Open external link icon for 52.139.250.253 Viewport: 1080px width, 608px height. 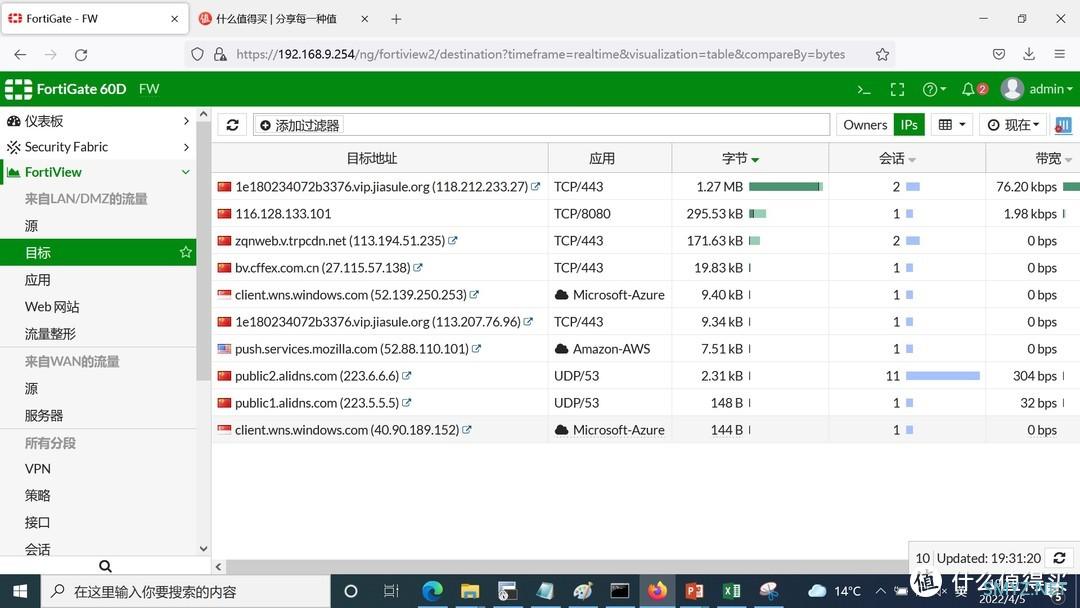click(474, 294)
